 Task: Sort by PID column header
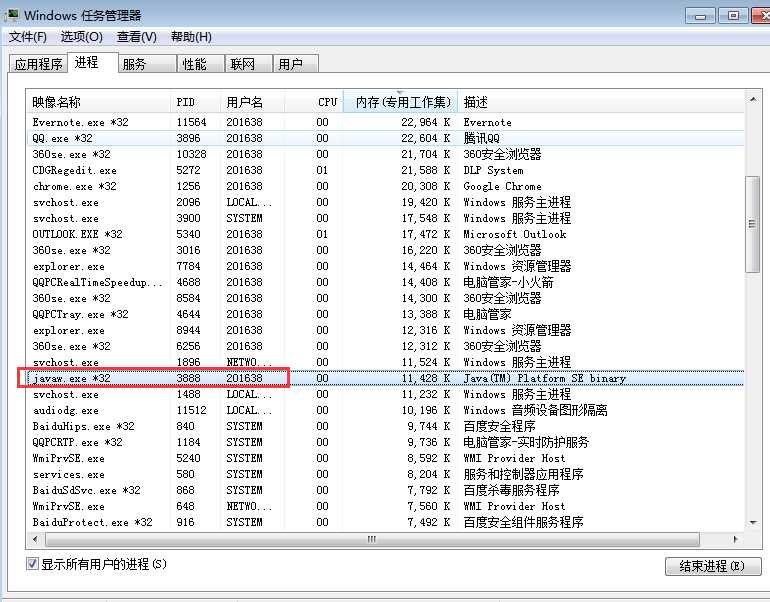click(x=195, y=102)
